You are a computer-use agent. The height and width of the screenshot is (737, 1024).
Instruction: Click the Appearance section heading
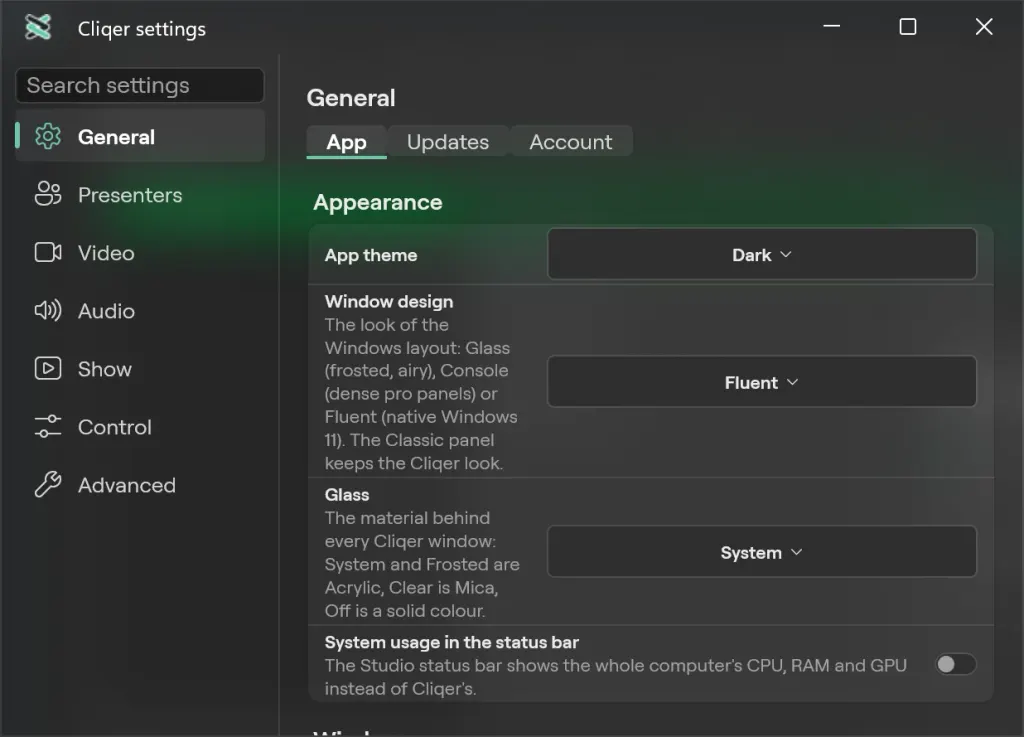(377, 202)
